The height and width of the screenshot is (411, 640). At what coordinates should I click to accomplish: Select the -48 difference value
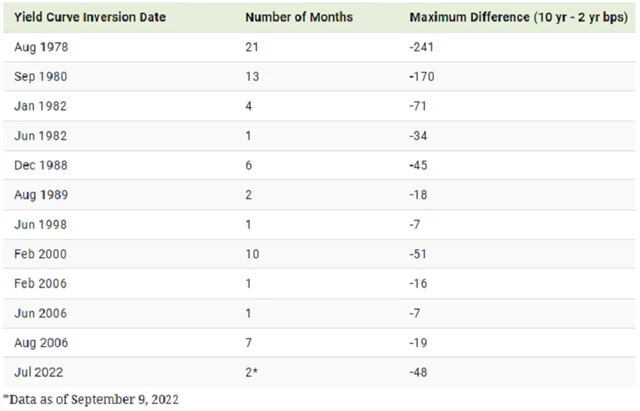[x=419, y=372]
